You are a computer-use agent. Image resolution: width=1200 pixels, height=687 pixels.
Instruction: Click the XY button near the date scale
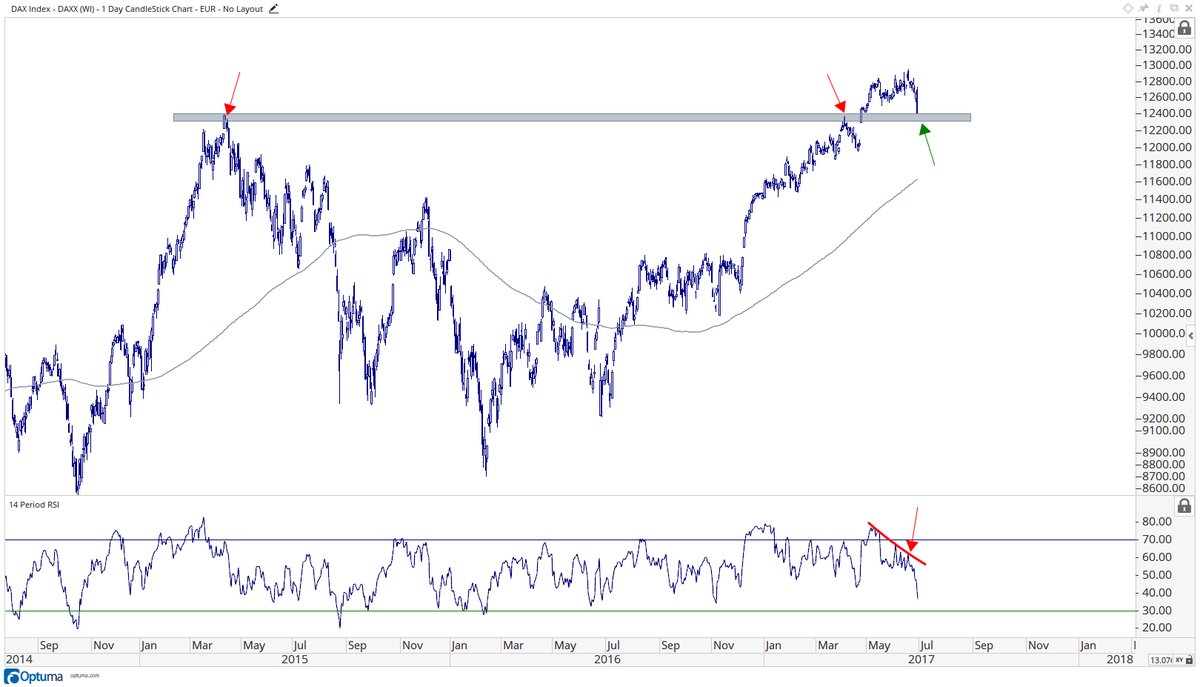tap(1179, 660)
